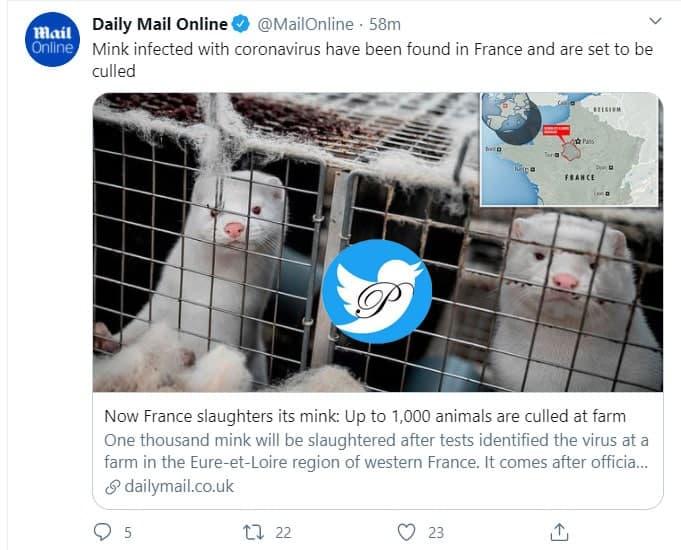This screenshot has height=550, width=681.
Task: Click the France map inset
Action: 571,150
